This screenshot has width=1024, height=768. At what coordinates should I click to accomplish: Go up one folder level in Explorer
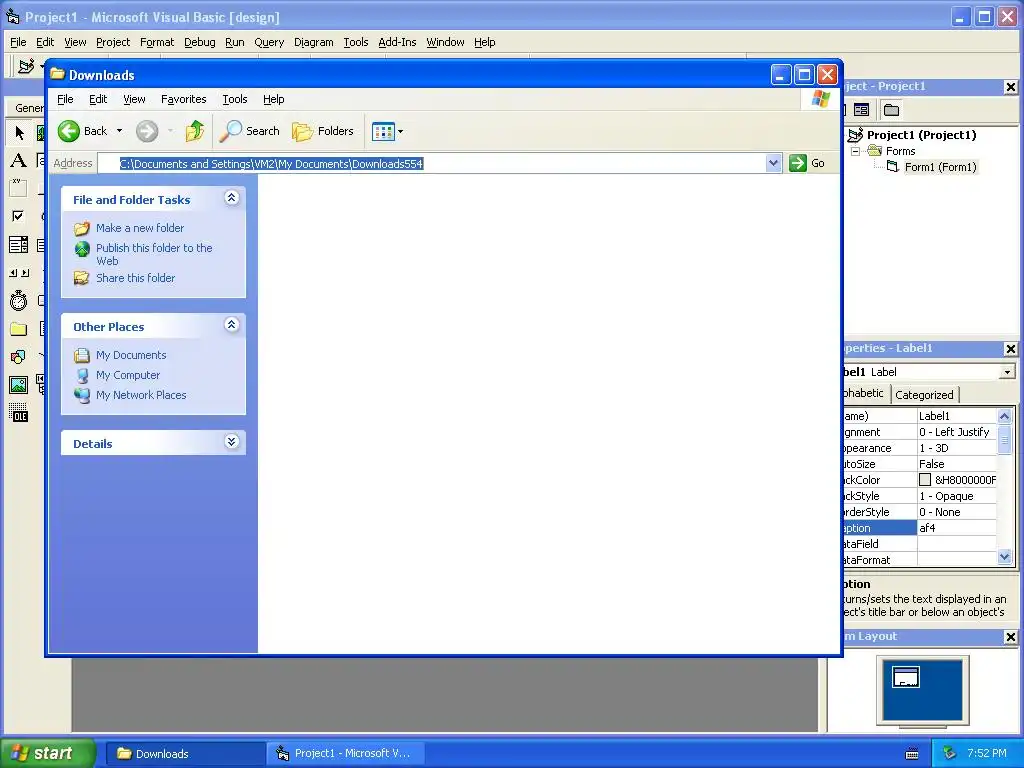pyautogui.click(x=194, y=131)
